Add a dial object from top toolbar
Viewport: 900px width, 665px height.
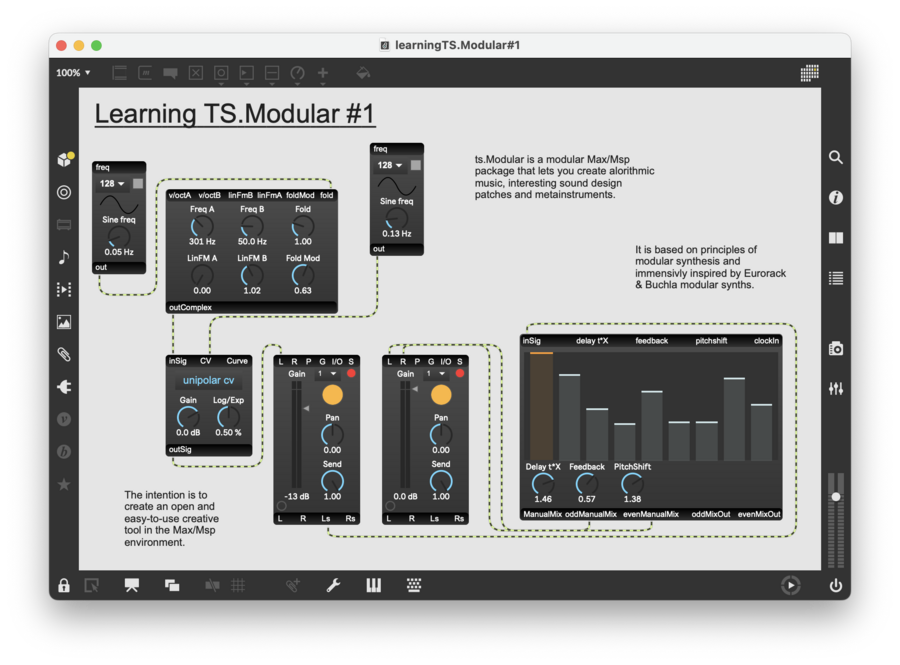(x=297, y=73)
